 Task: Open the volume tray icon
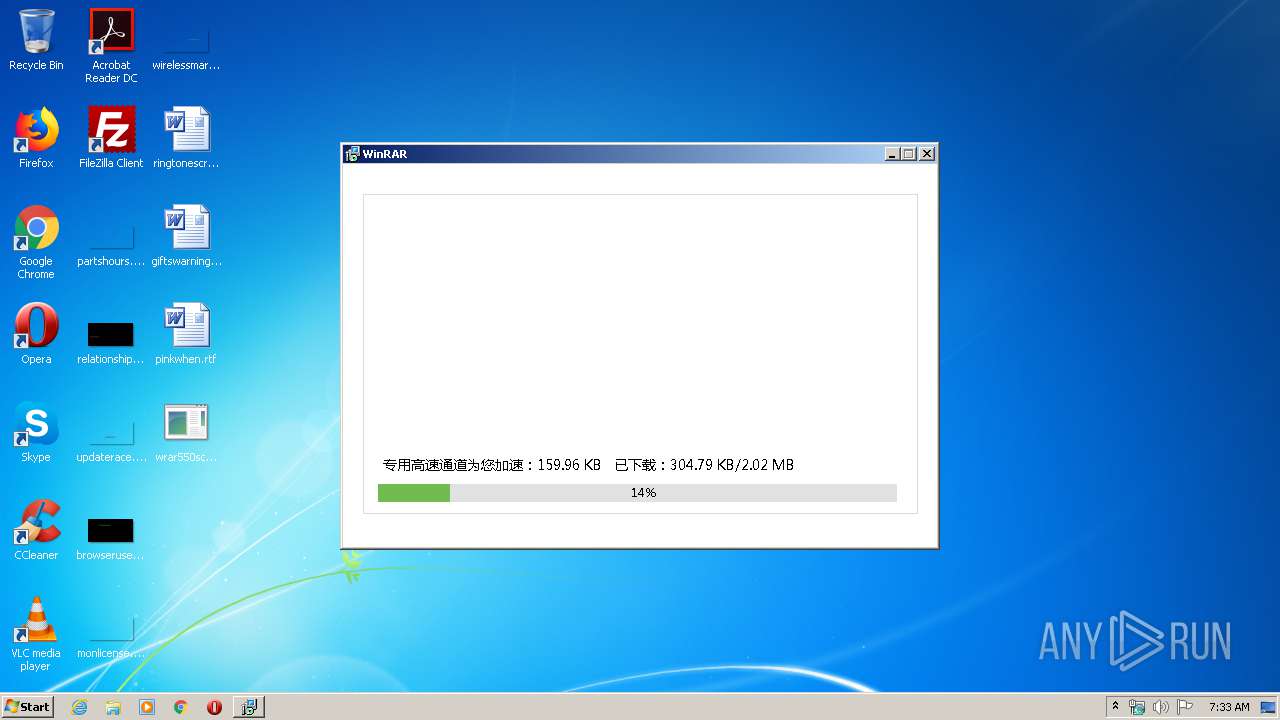(x=1161, y=707)
